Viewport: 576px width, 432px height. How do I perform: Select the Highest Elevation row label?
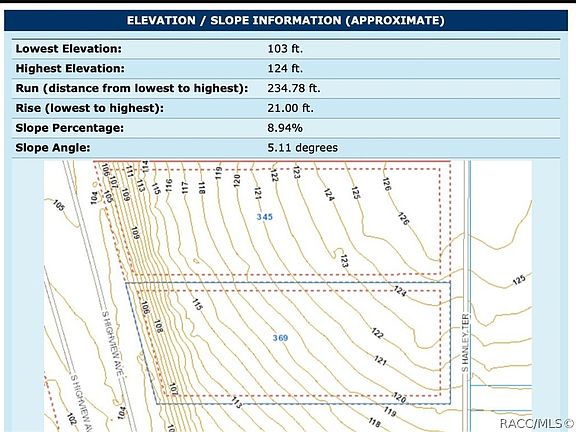(x=70, y=68)
